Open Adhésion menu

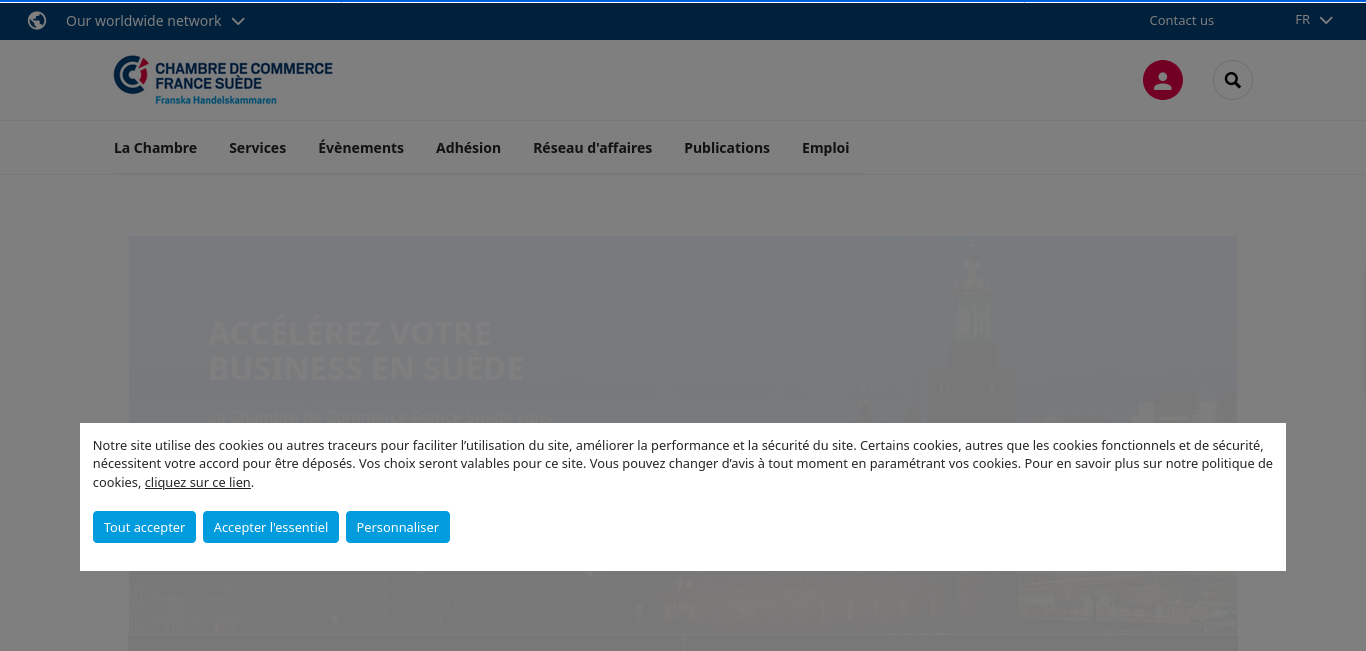[468, 148]
